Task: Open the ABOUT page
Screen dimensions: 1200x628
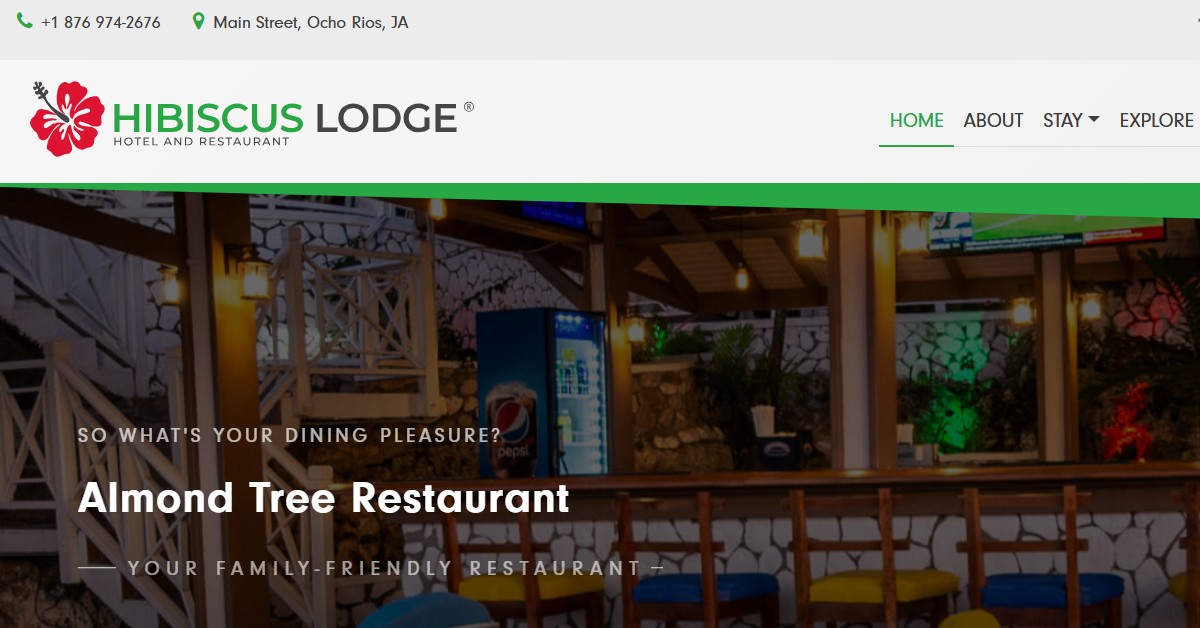Action: (993, 120)
